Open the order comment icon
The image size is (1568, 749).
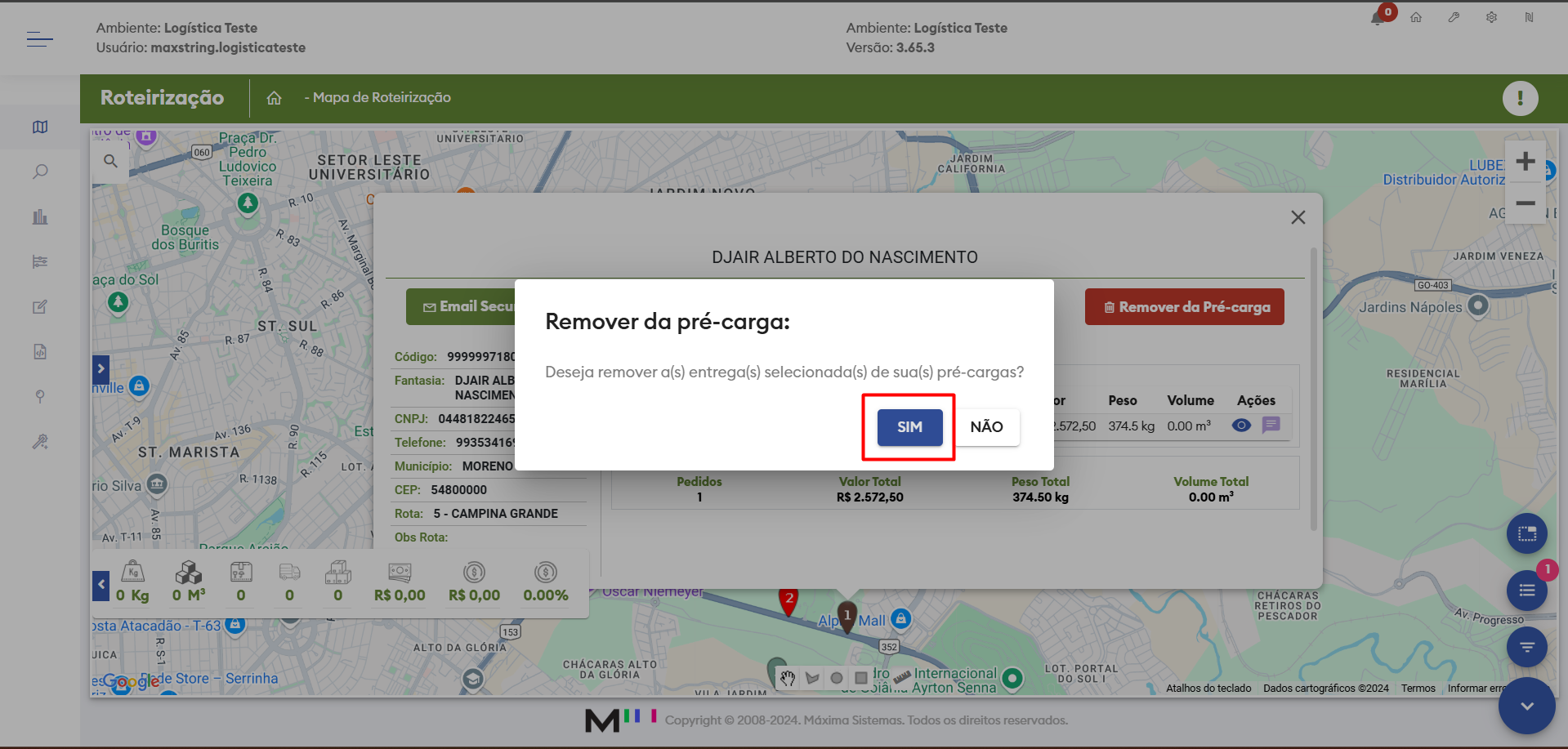click(1271, 425)
